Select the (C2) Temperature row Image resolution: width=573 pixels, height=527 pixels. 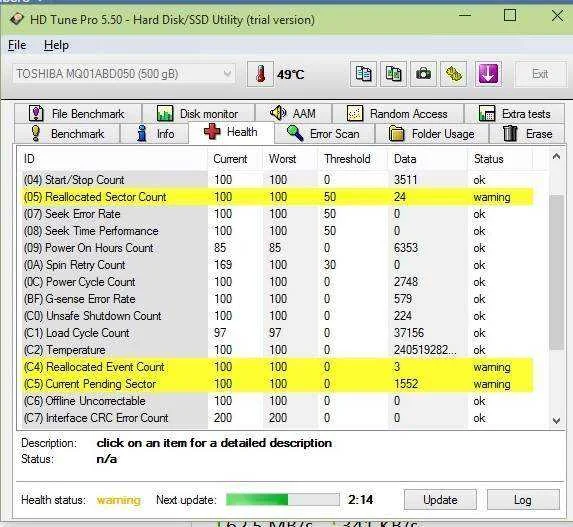coord(277,350)
